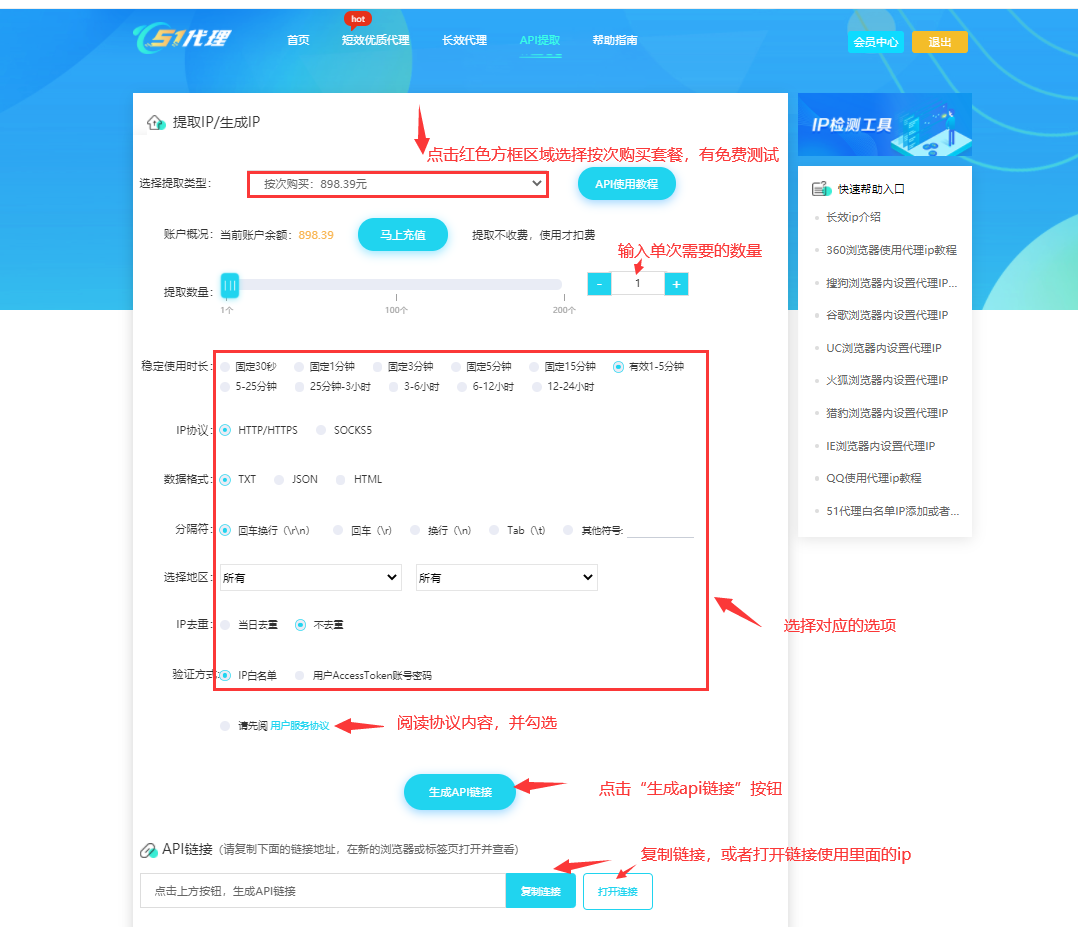Select HTML data format
1078x927 pixels.
[340, 480]
